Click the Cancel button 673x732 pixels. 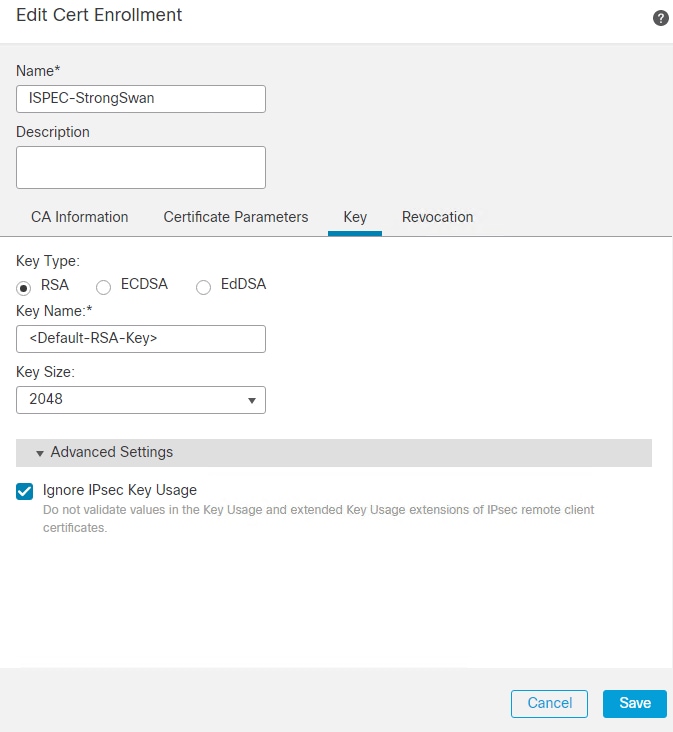549,703
